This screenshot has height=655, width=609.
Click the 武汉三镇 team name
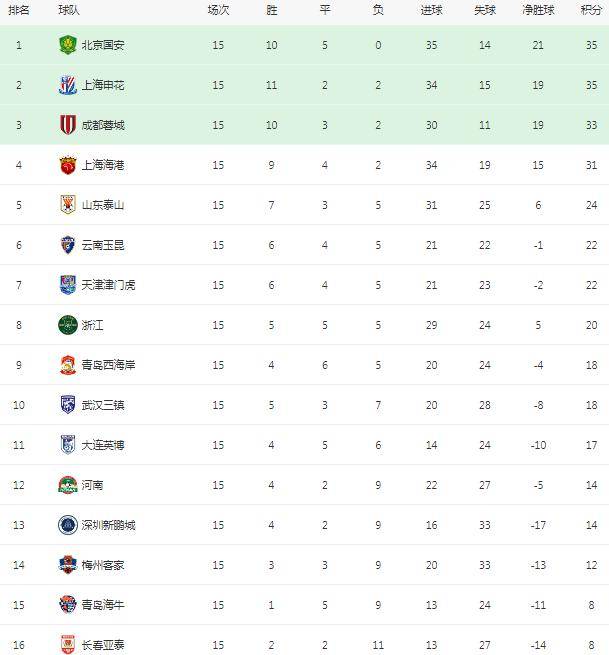[x=103, y=405]
